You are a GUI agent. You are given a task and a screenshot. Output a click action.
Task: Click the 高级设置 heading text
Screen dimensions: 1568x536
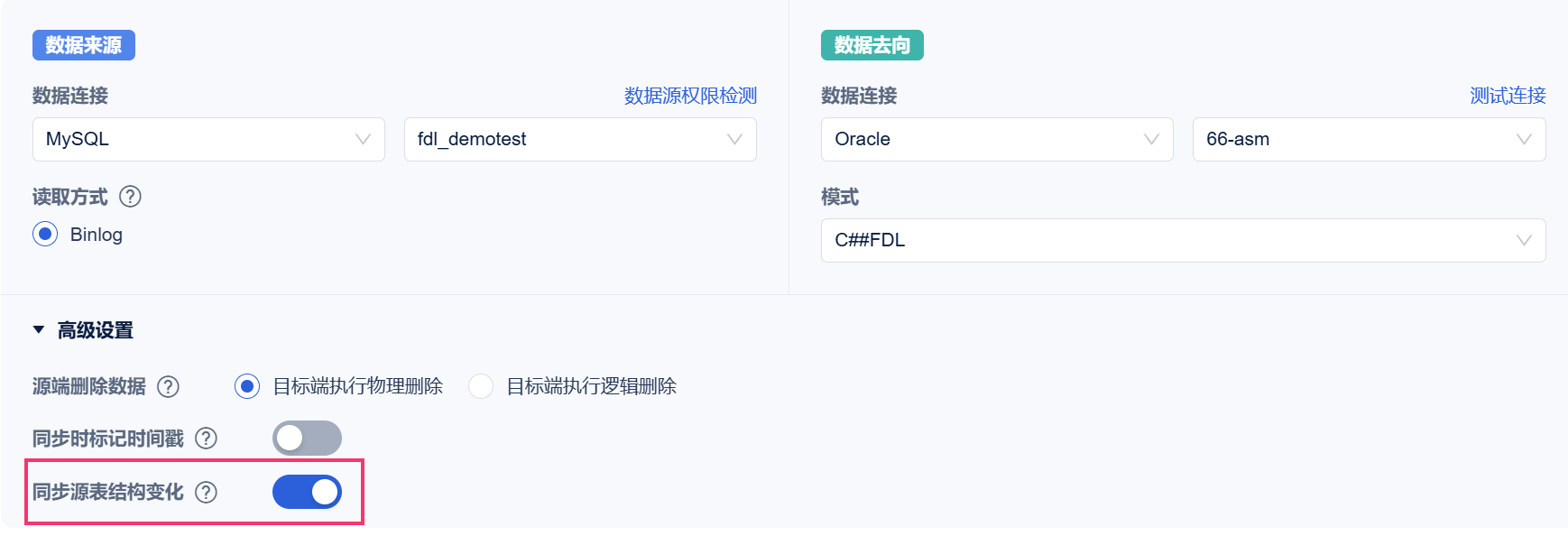point(96,331)
